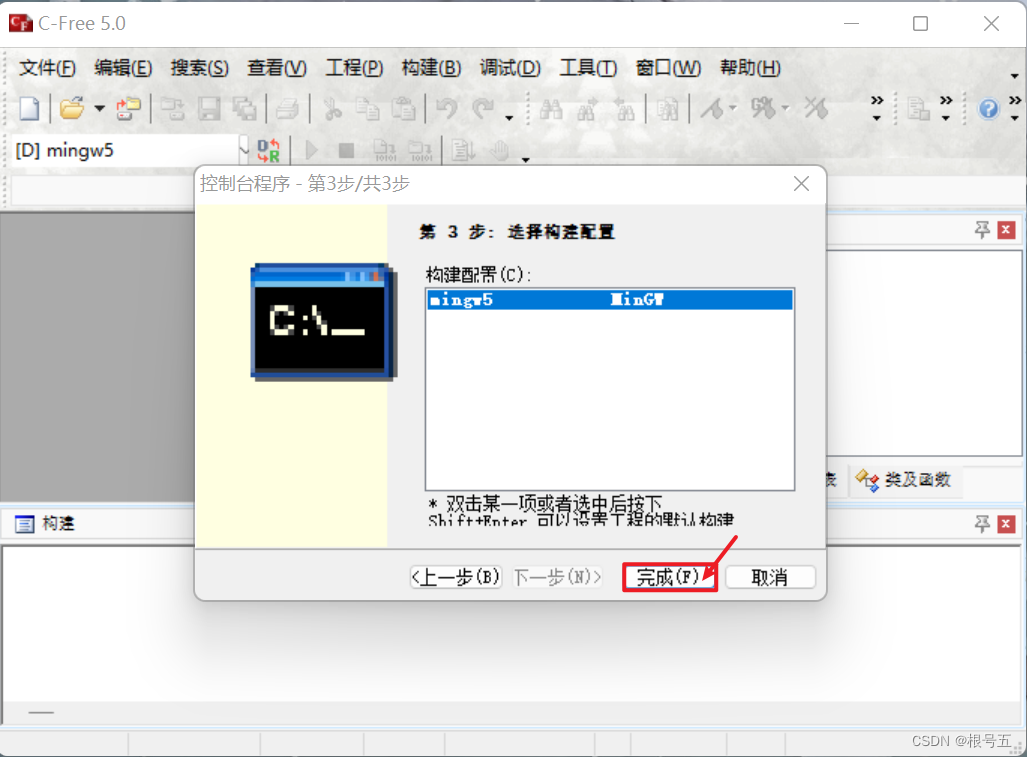This screenshot has width=1027, height=757.
Task: Open a file with the folder icon
Action: click(71, 108)
